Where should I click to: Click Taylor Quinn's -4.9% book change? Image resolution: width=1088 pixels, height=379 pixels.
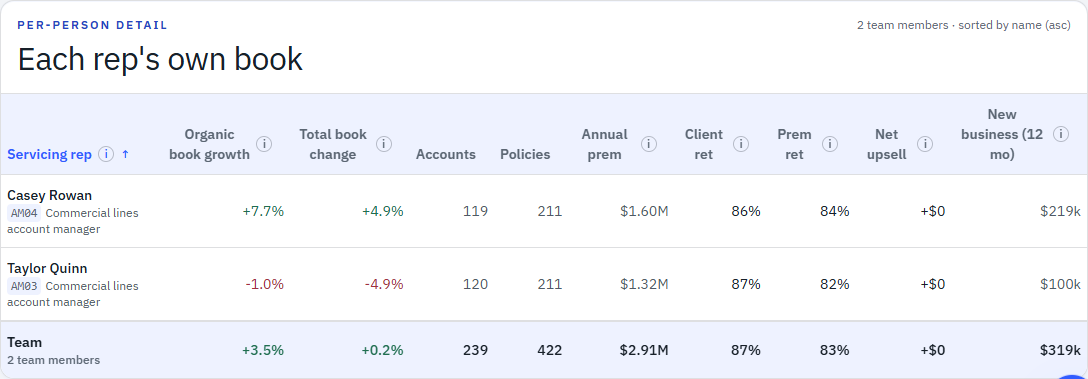[384, 284]
